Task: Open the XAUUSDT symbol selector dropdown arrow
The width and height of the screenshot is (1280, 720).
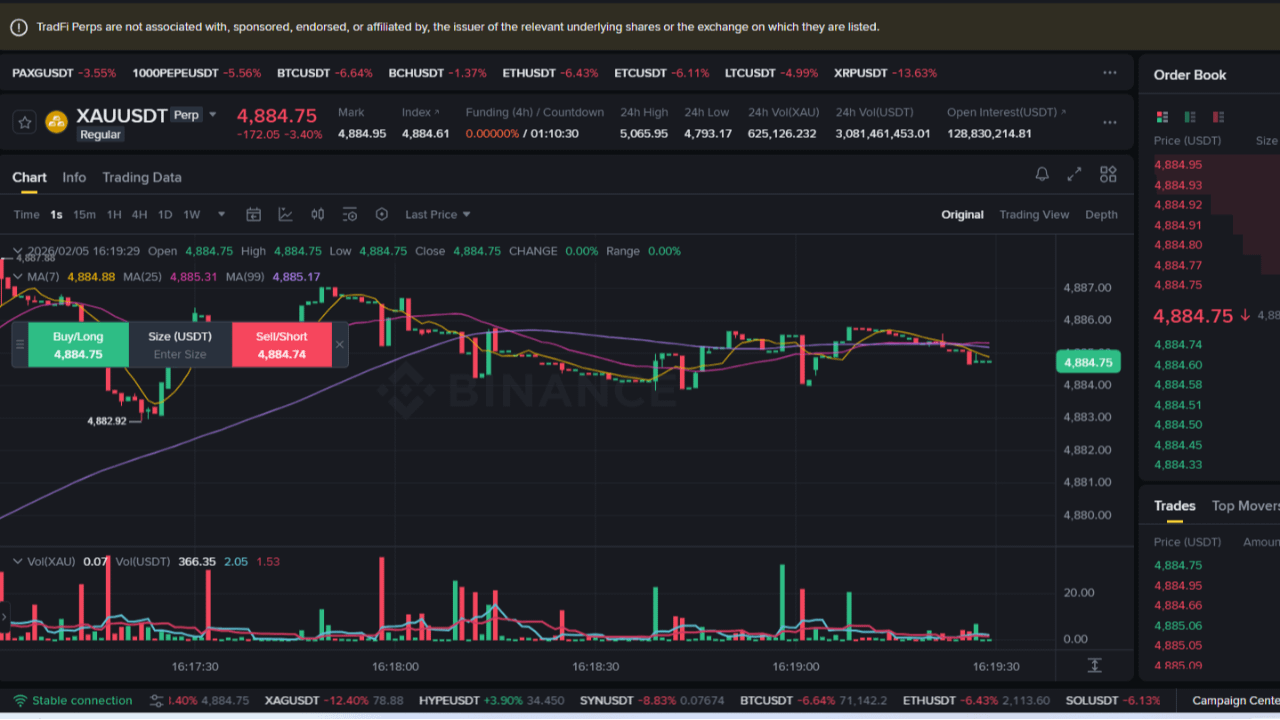Action: (212, 115)
